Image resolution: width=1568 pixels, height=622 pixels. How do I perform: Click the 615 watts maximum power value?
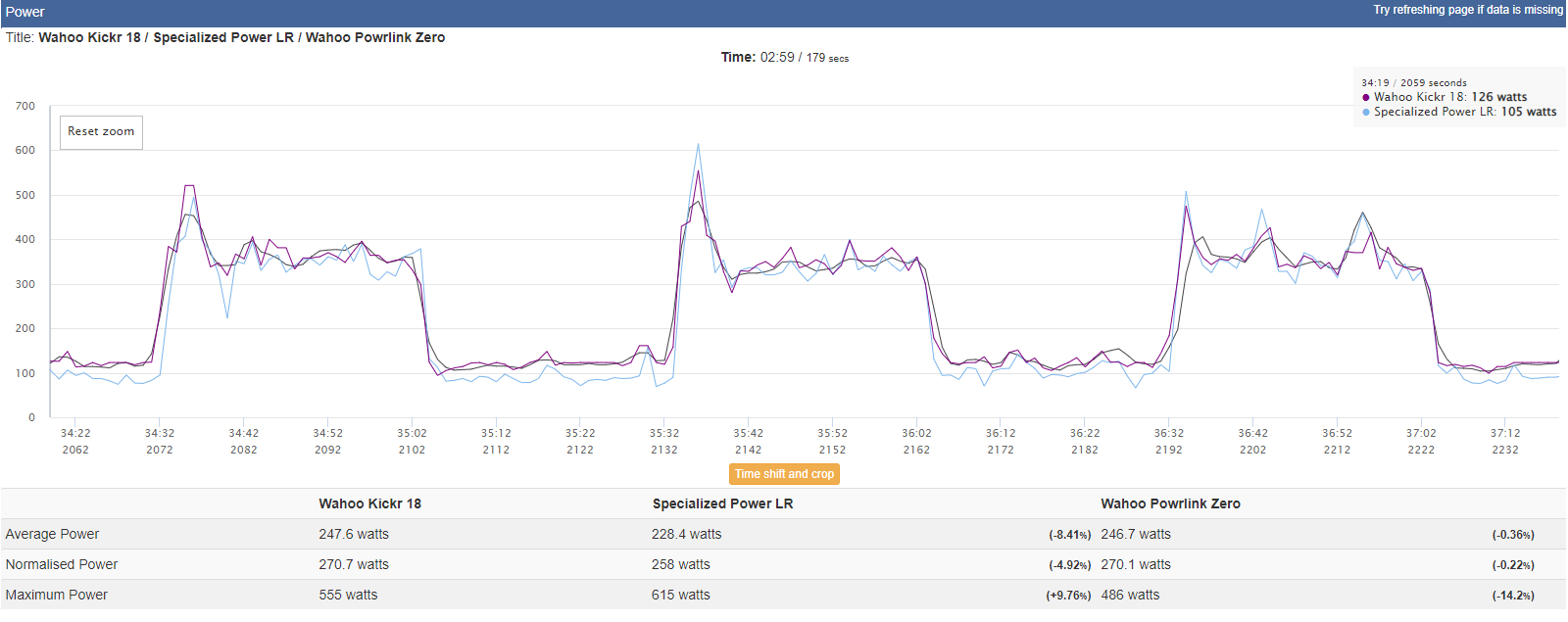coord(680,595)
